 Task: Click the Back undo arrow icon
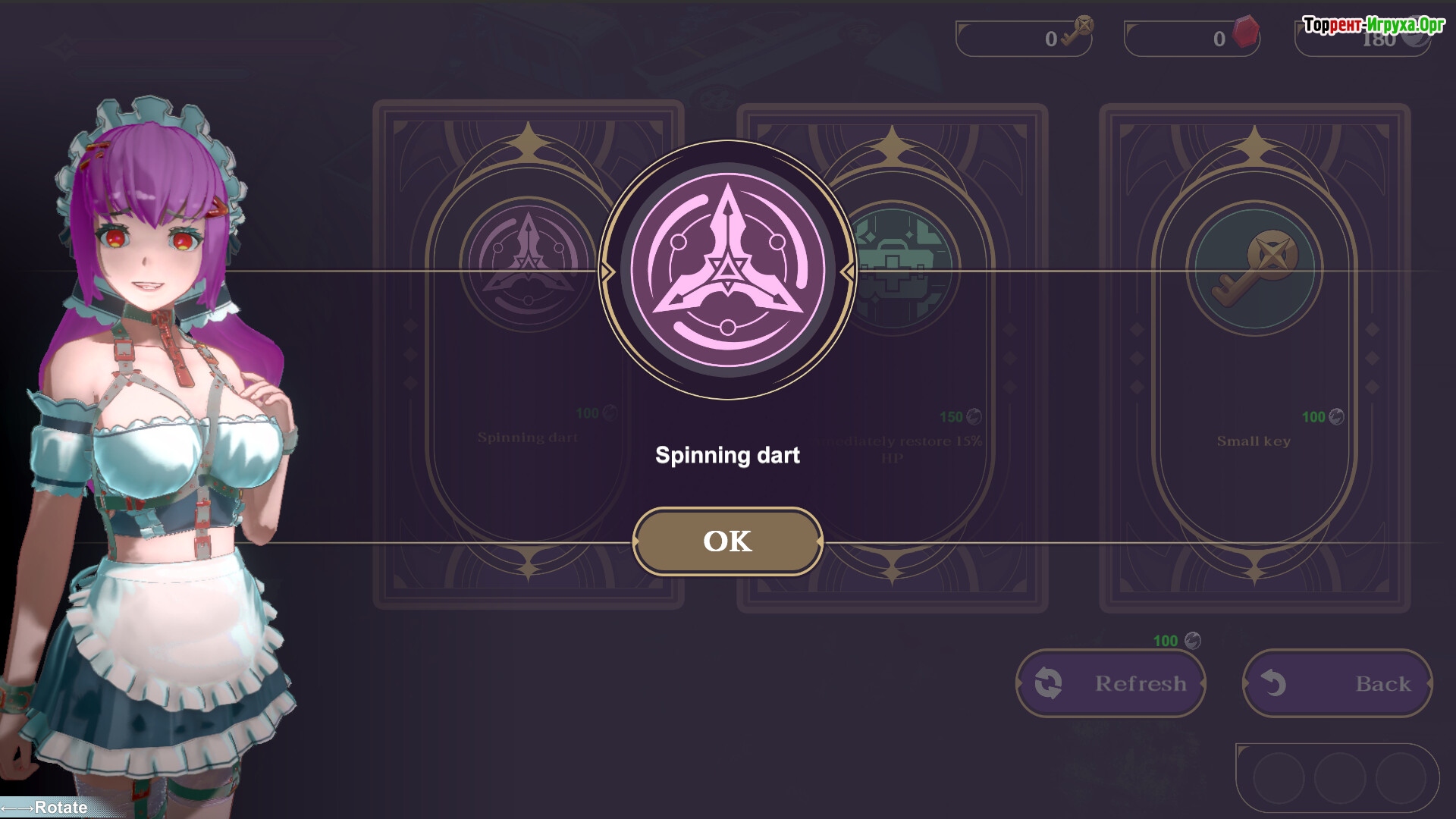point(1274,683)
